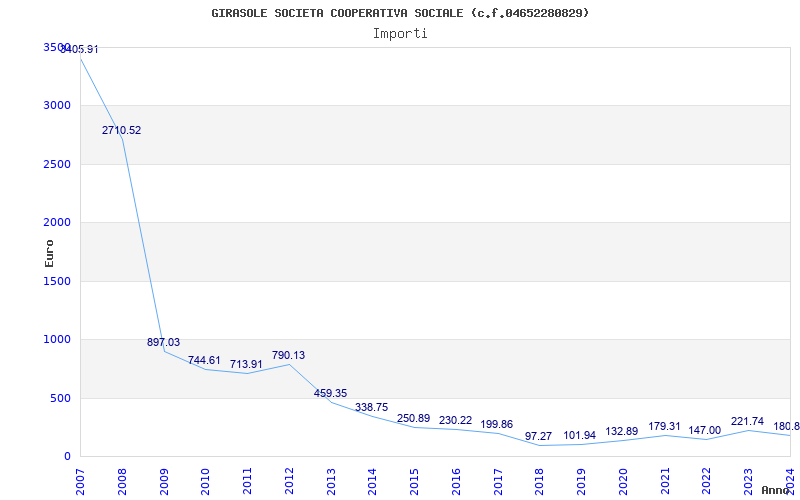Click the 97.27 data label
This screenshot has width=800, height=500.
pos(538,437)
